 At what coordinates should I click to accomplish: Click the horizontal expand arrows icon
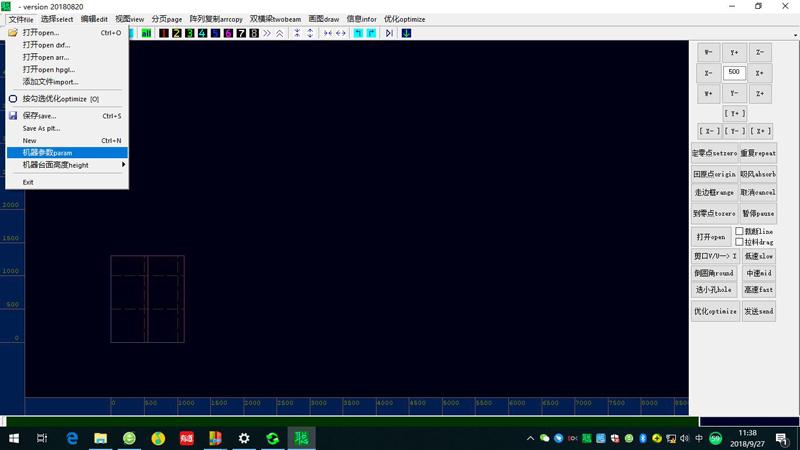(340, 33)
